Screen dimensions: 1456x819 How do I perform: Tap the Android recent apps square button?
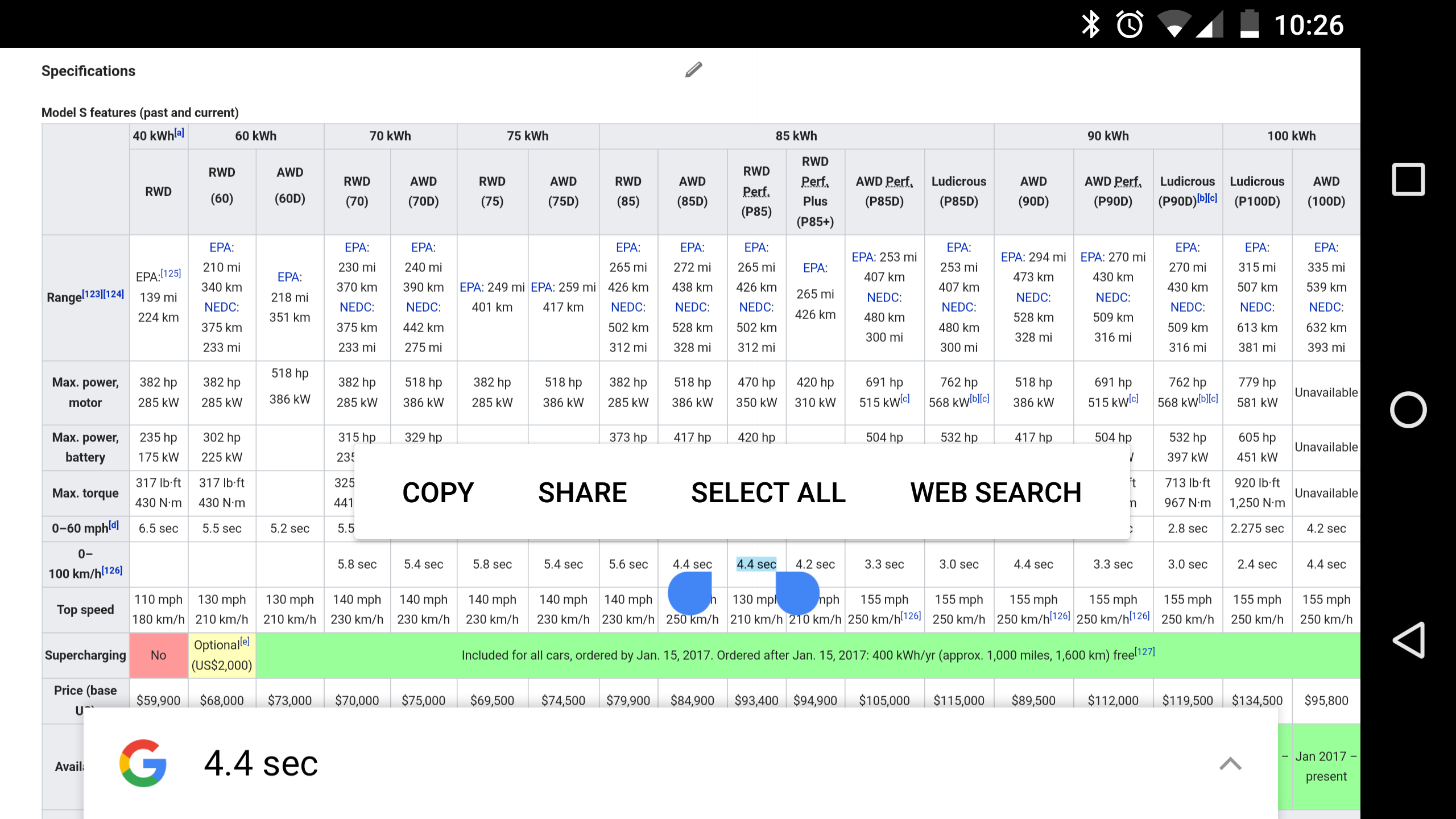1408,180
